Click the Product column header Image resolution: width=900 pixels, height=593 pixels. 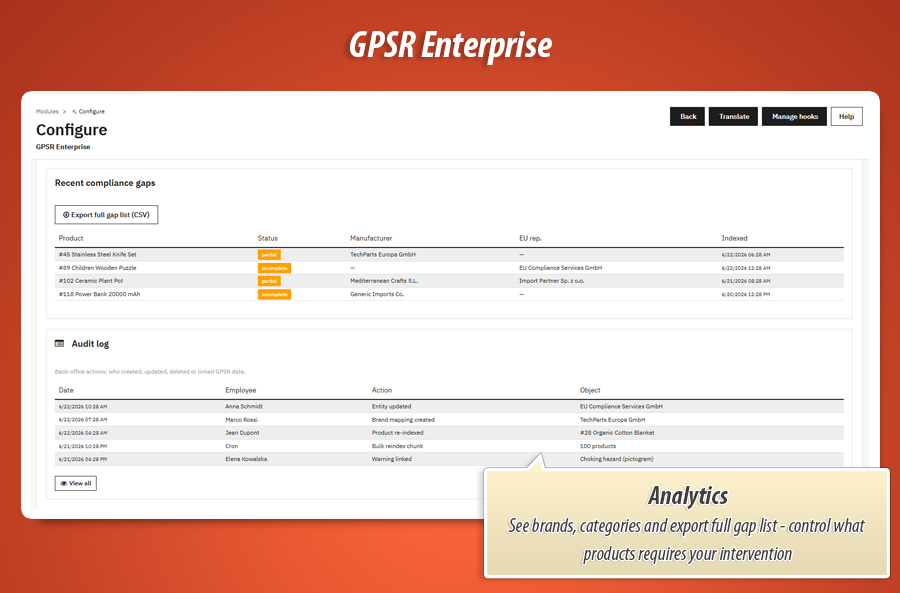pos(71,238)
